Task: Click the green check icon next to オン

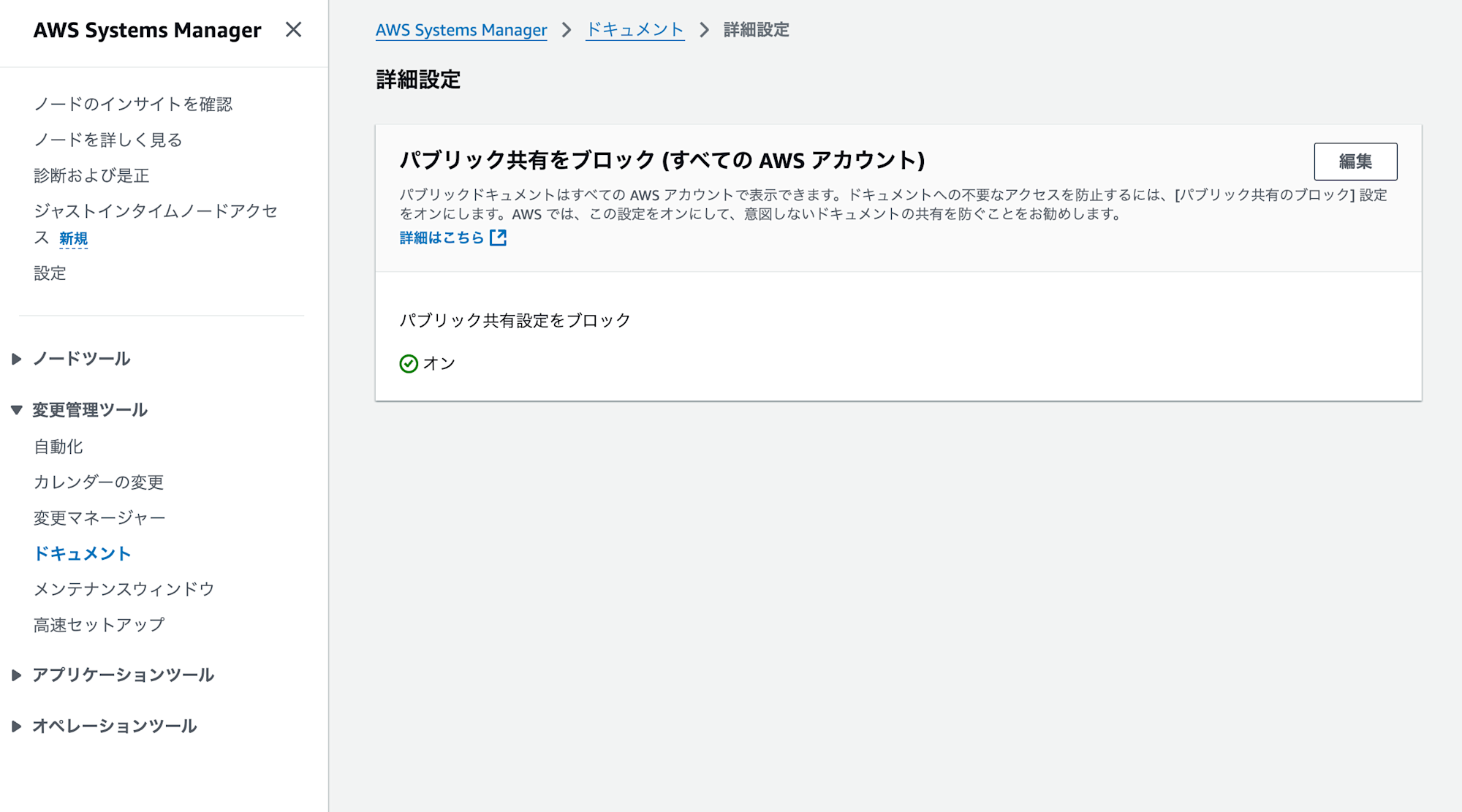Action: [409, 363]
